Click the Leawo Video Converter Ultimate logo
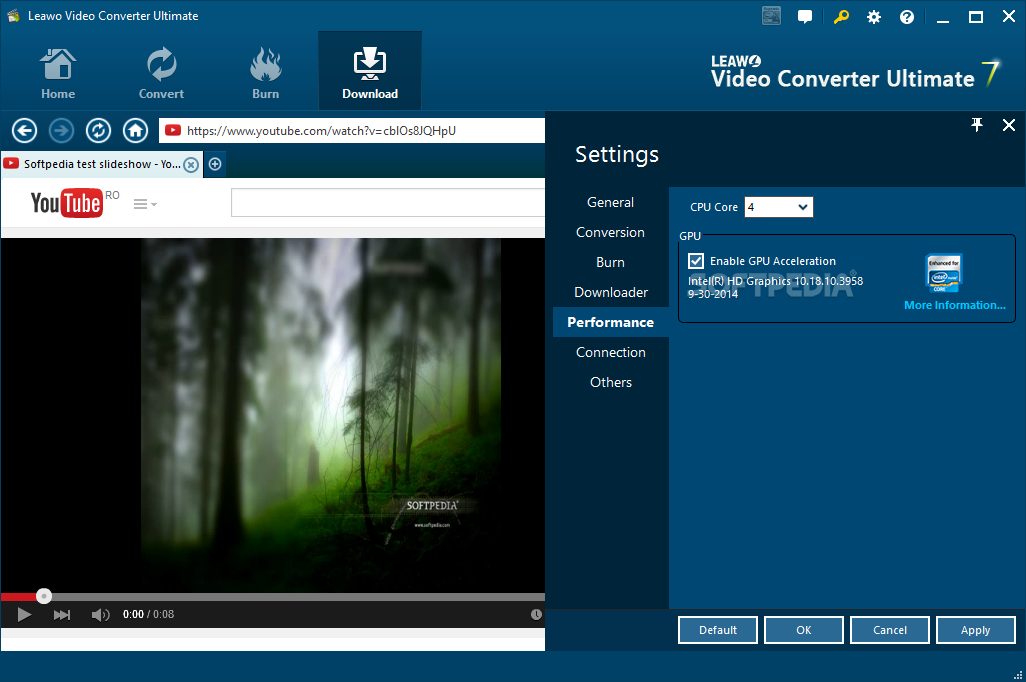The width and height of the screenshot is (1026, 682). [855, 73]
